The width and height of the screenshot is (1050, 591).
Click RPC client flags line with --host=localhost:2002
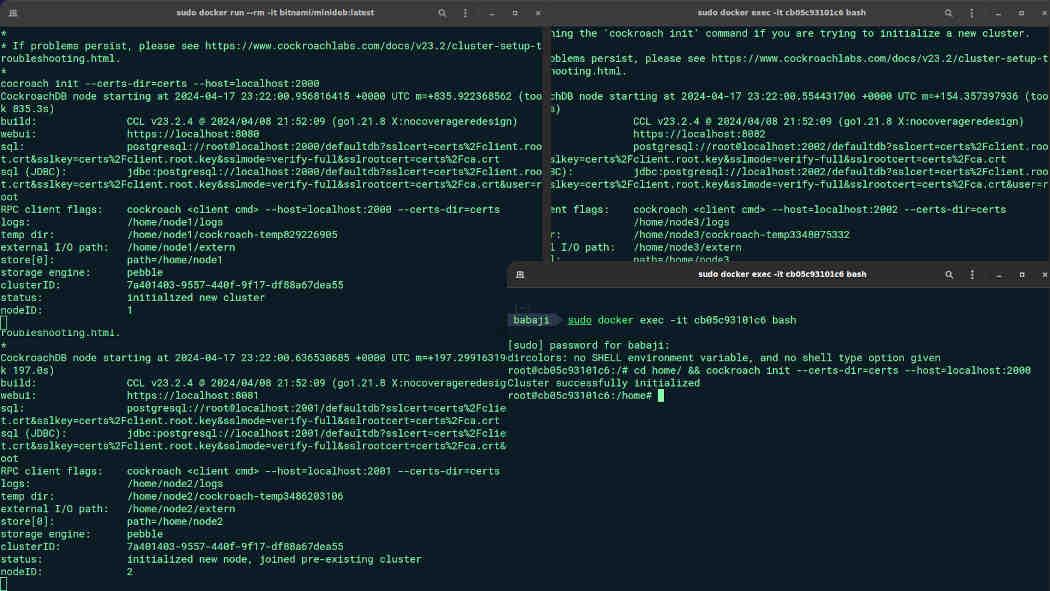[778, 209]
